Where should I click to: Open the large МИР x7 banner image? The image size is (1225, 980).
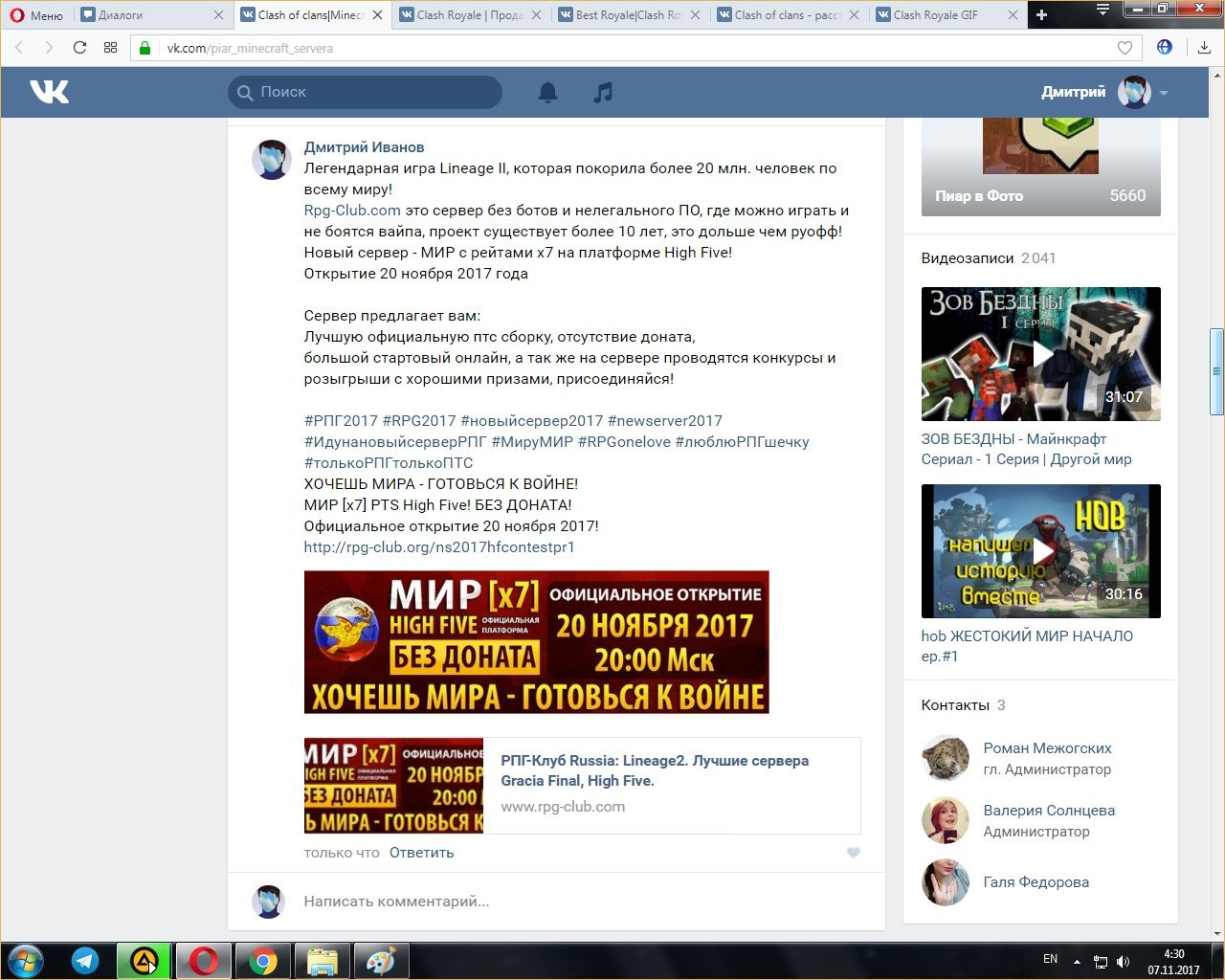(x=536, y=642)
